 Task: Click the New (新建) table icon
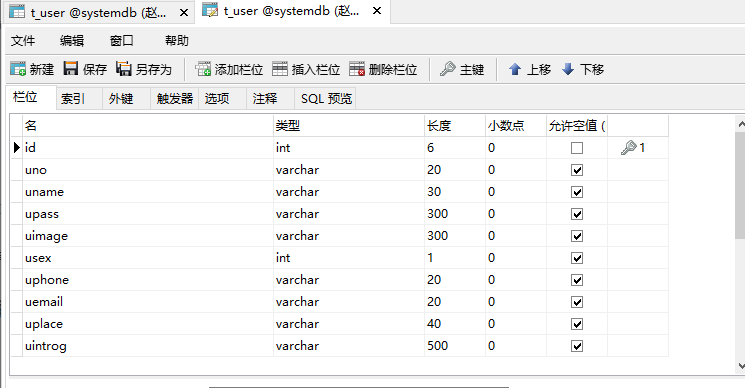(19, 69)
